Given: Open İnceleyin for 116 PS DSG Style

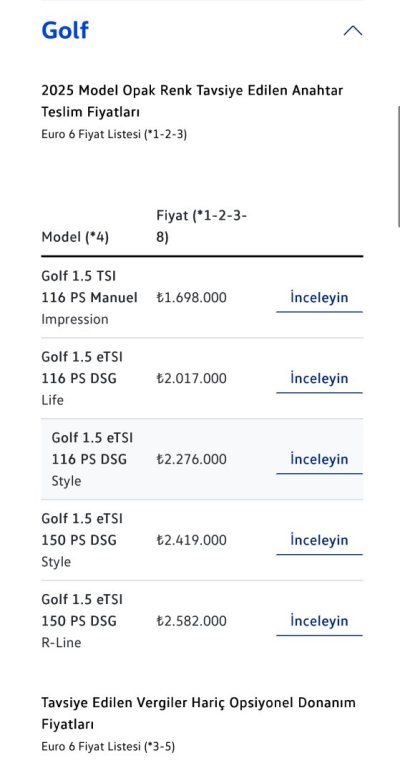Looking at the screenshot, I should (319, 459).
